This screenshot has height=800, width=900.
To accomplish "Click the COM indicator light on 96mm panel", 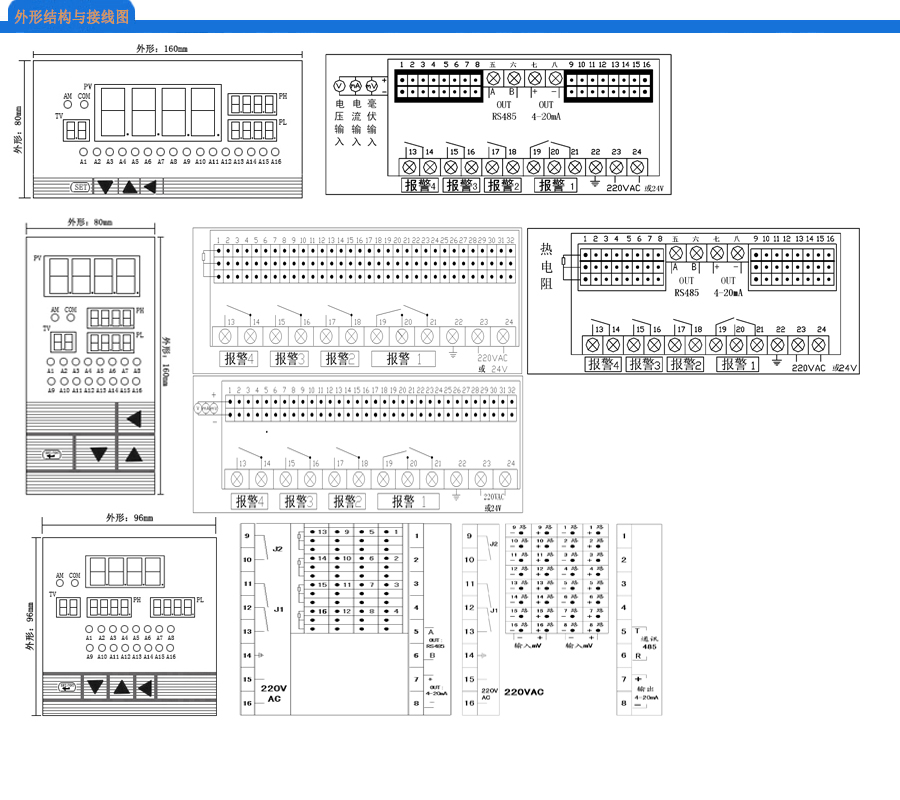I will tap(73, 584).
